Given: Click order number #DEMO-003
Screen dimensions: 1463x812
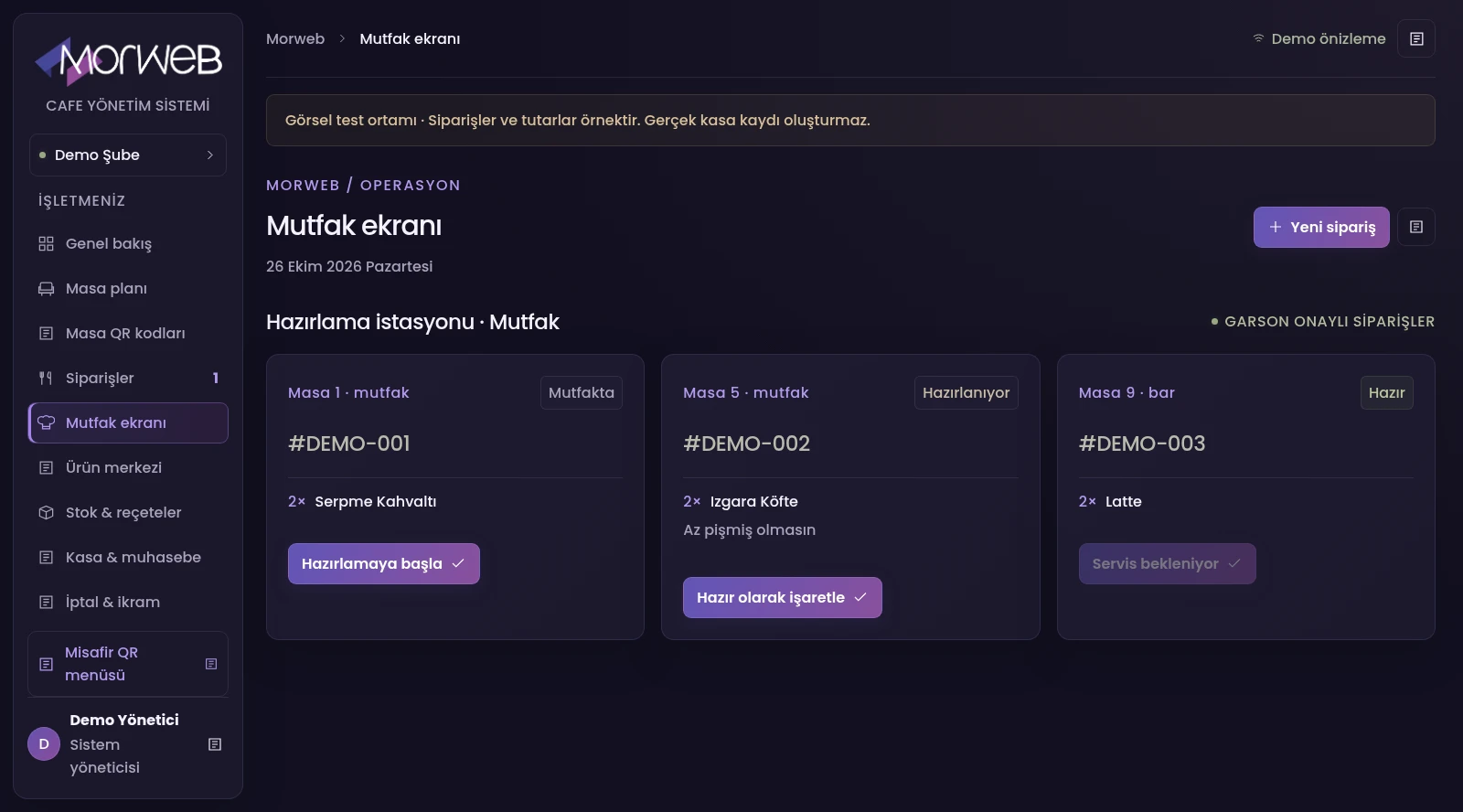Looking at the screenshot, I should 1142,443.
